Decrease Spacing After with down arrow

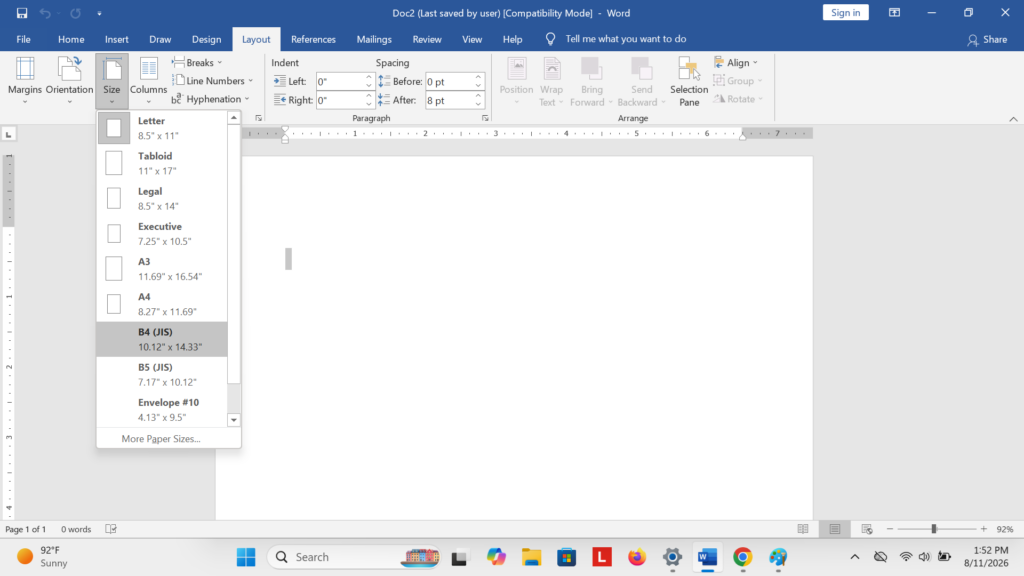click(478, 104)
